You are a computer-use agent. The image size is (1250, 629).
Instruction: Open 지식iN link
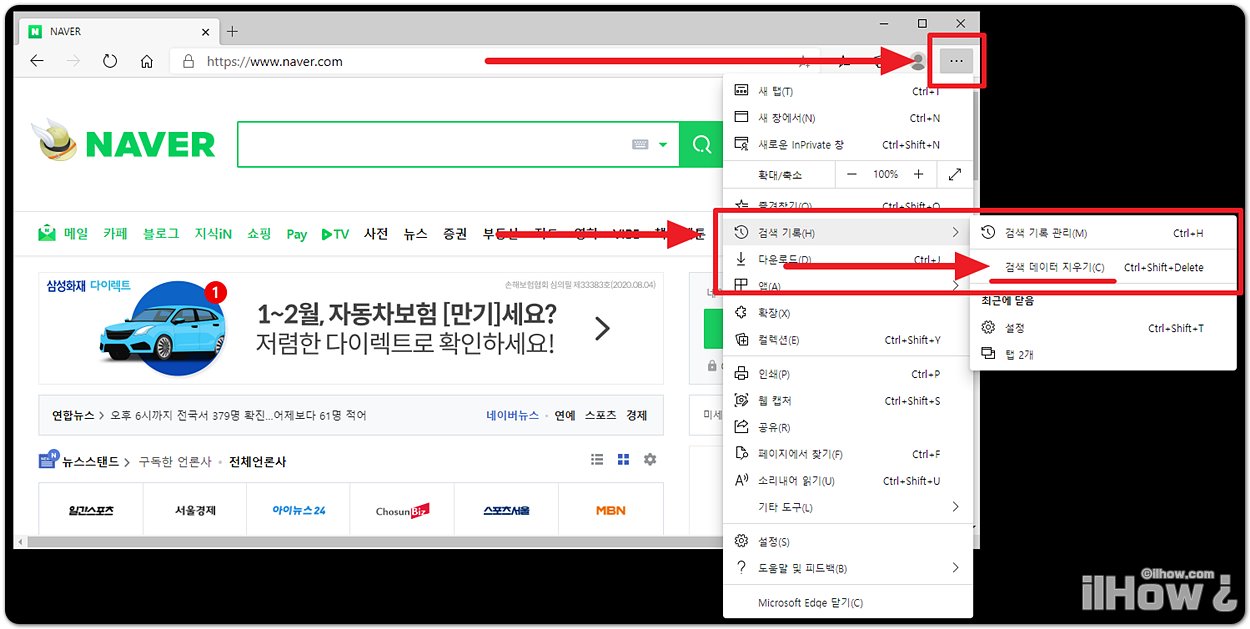click(213, 234)
